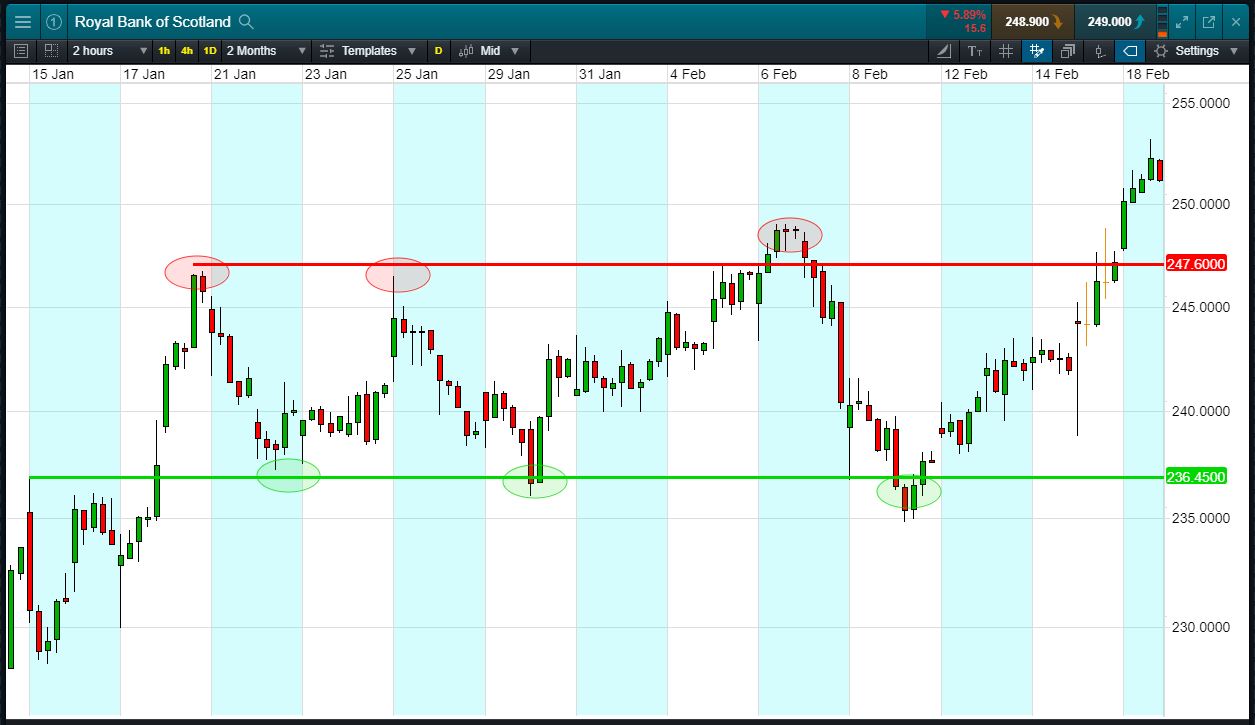
Task: Select the red 247.6000 resistance line label
Action: tap(1196, 265)
